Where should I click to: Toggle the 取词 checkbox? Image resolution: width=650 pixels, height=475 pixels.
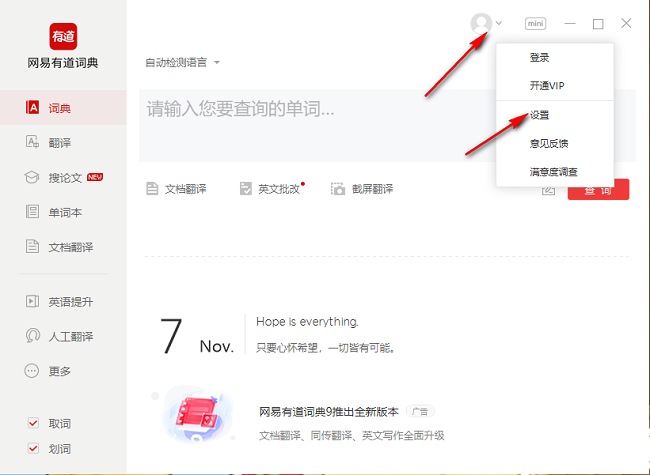(x=33, y=423)
